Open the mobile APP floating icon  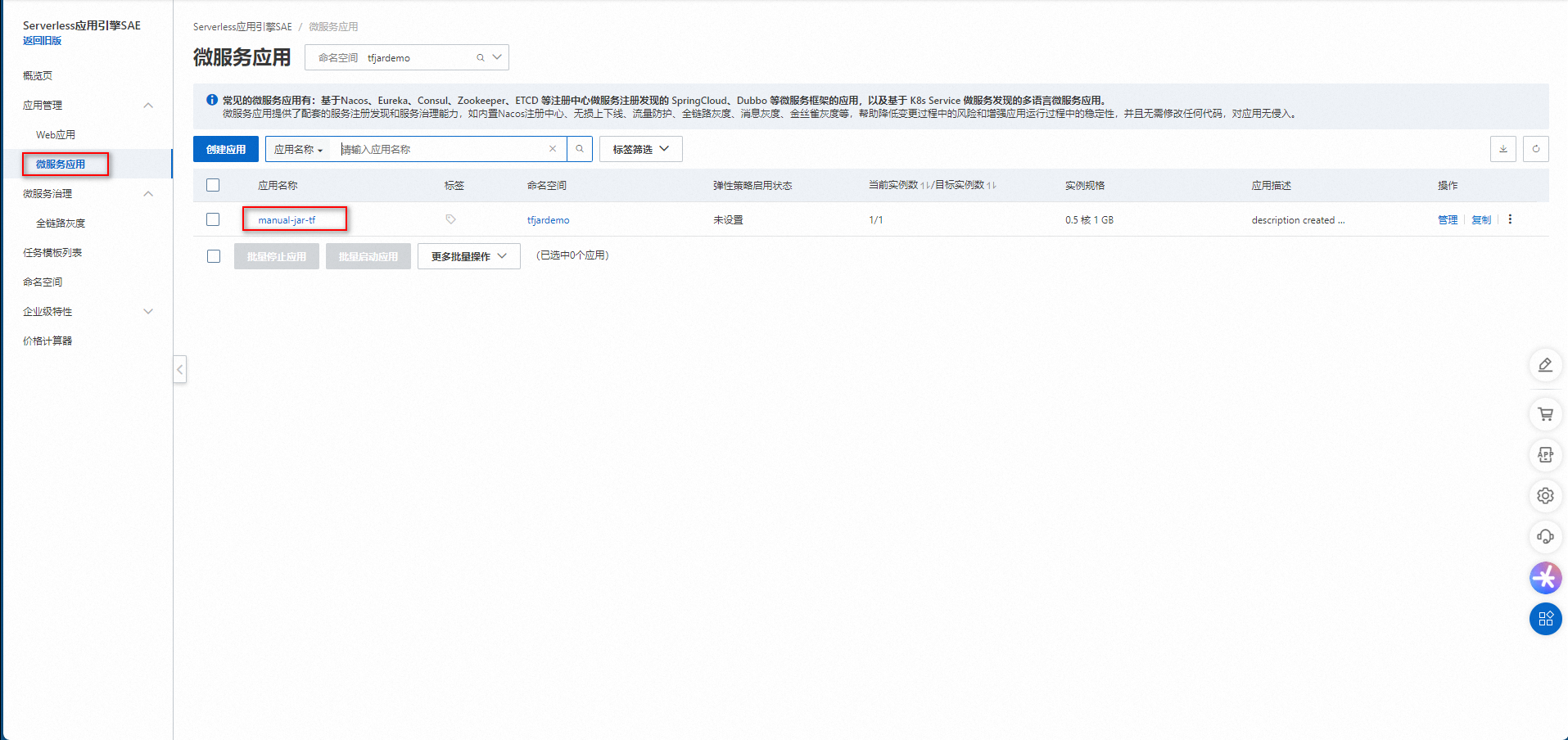1545,455
